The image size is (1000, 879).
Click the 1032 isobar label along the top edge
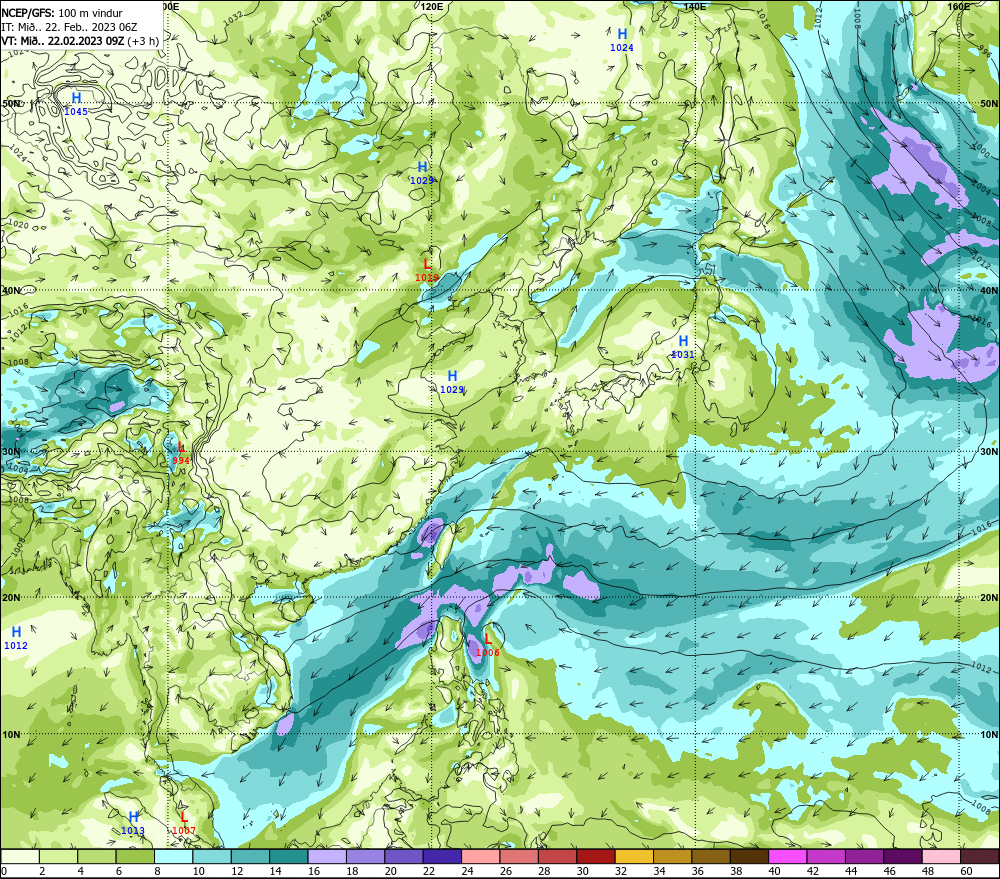(233, 17)
